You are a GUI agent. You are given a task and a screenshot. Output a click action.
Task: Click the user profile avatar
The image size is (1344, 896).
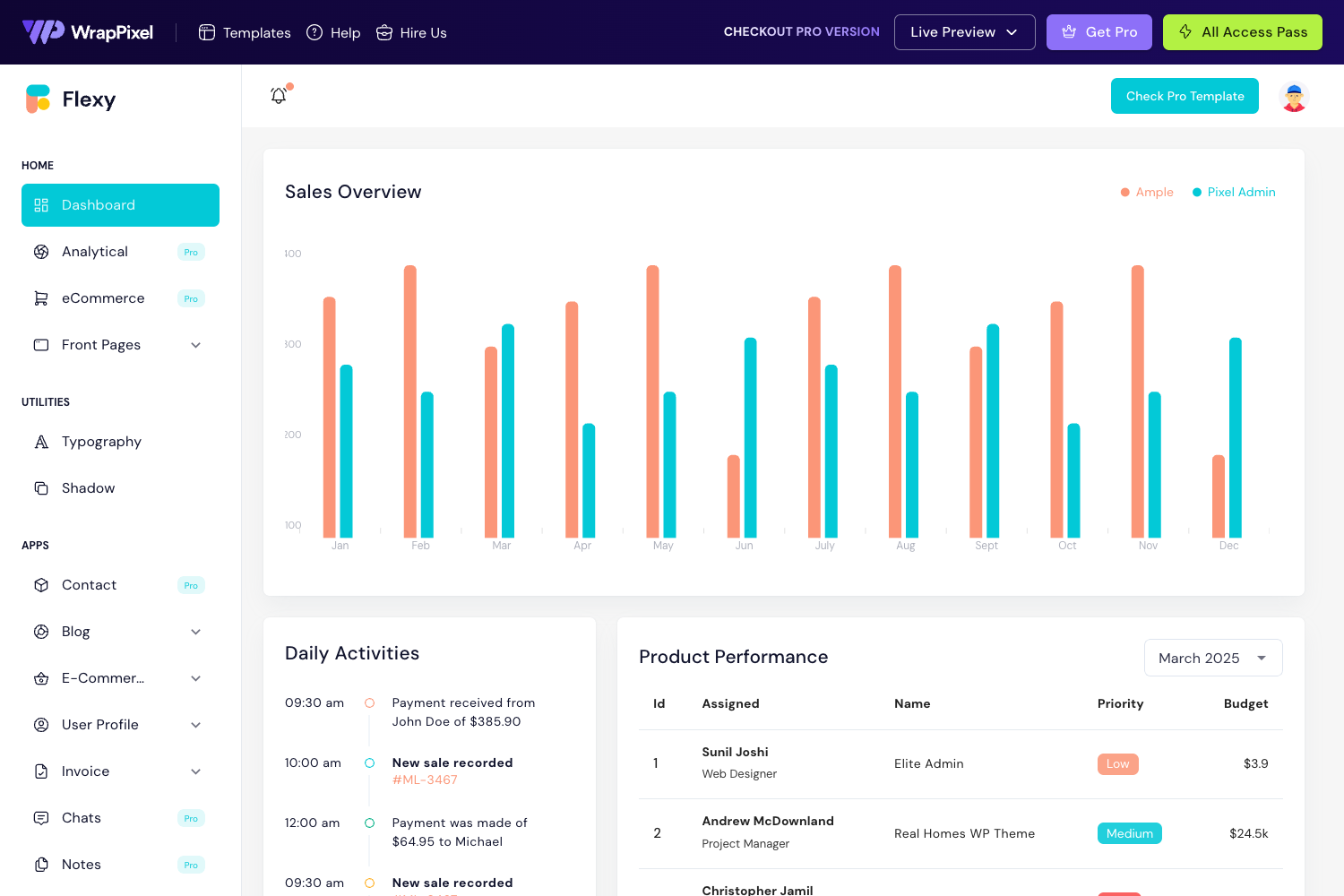coord(1294,96)
